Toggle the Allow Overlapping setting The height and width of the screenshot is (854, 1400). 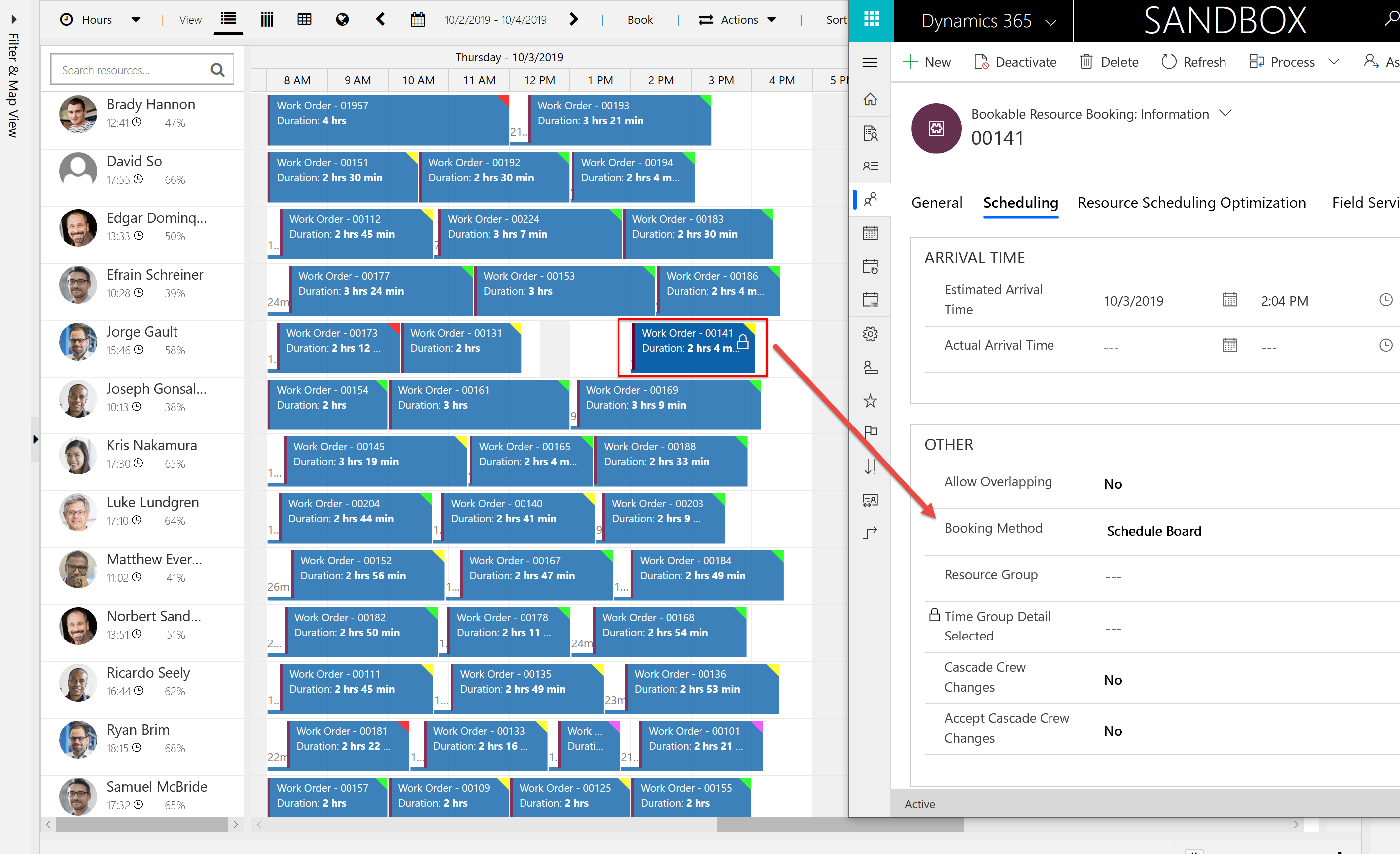point(1113,483)
